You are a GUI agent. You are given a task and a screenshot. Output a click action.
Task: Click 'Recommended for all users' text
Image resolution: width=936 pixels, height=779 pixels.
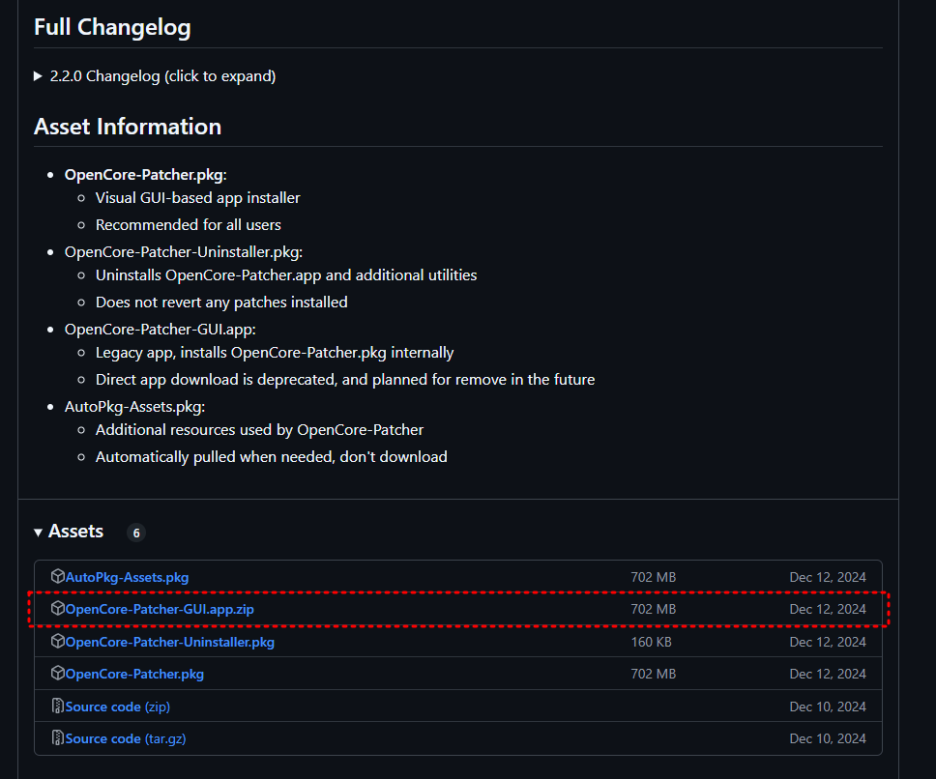coord(188,225)
